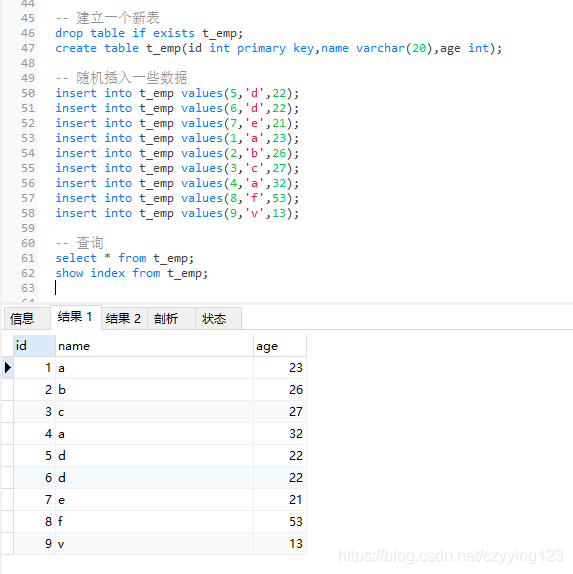573x574 pixels.
Task: Select the name cell 'e'
Action: point(154,499)
